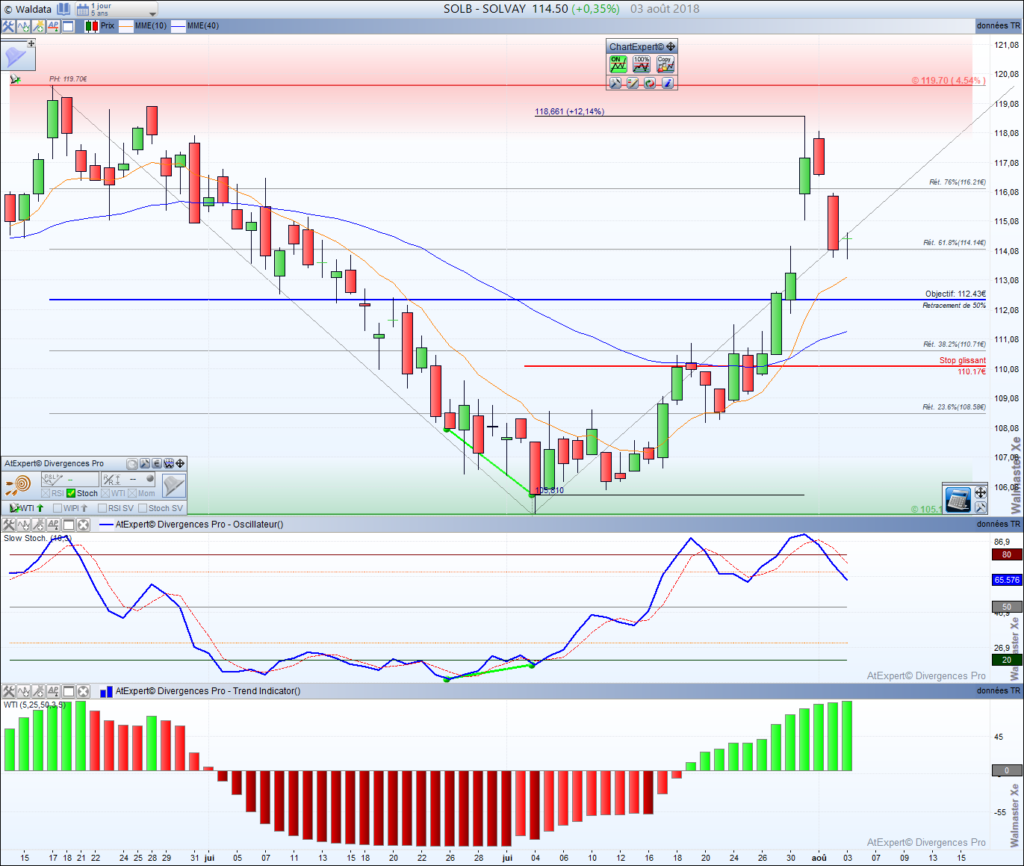Open Trend Indicator panel settings tools icon

[x=8, y=691]
